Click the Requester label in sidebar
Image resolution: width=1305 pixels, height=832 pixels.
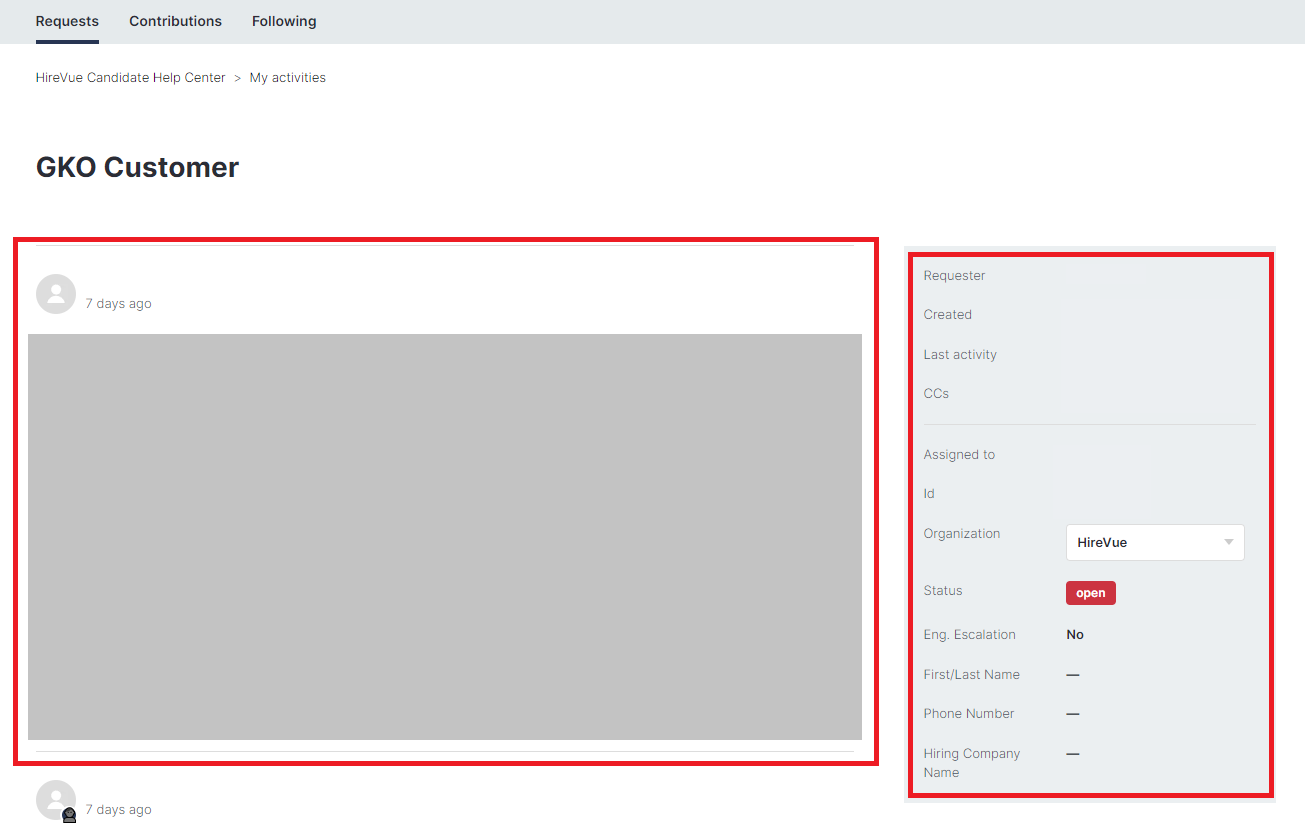coord(954,276)
